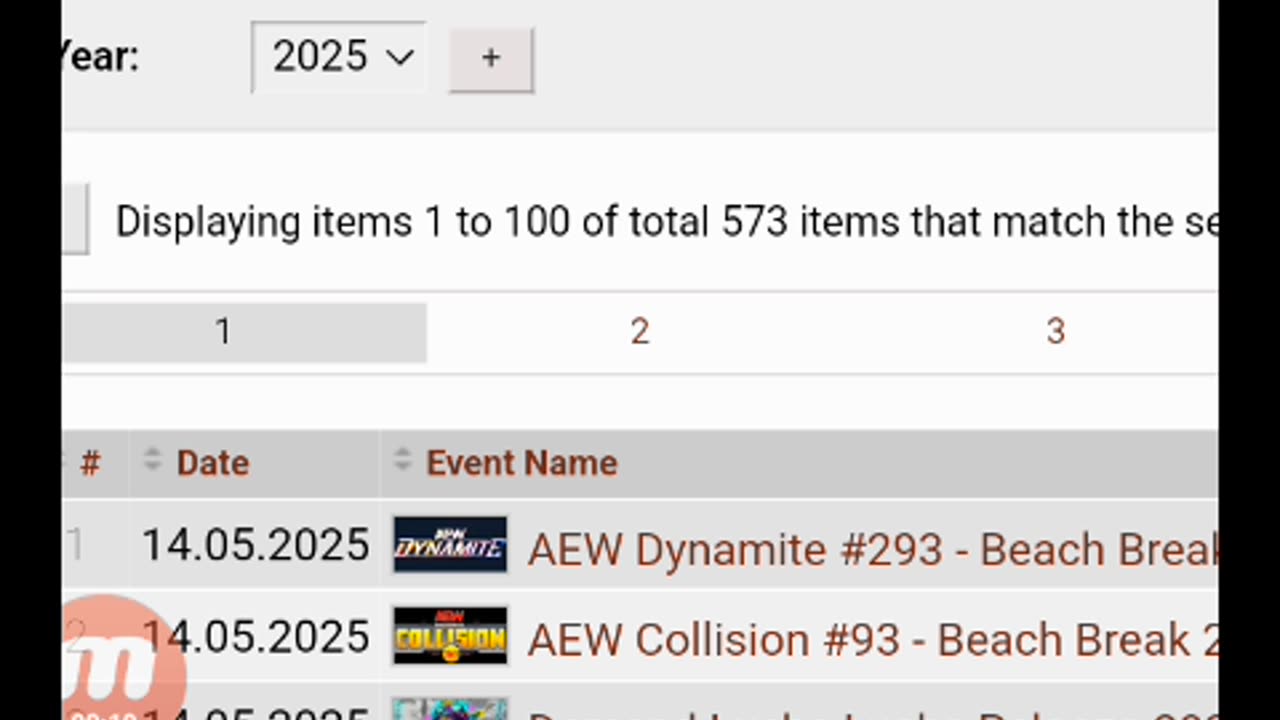Open AEW Collision #93 Beach Break link
The image size is (1280, 720).
pyautogui.click(x=872, y=640)
